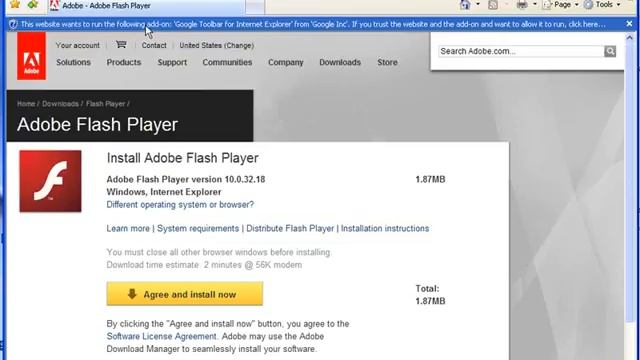
Task: Click the Home breadcrumb link
Action: click(x=26, y=104)
